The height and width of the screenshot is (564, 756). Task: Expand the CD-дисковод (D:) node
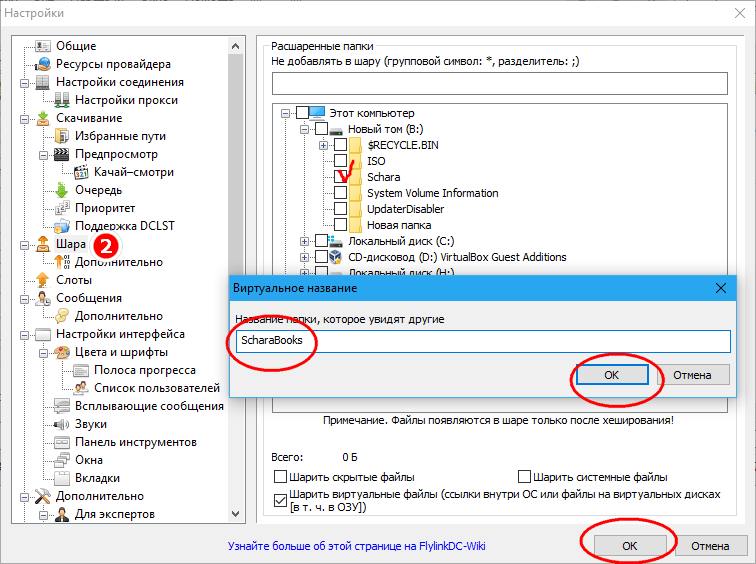(304, 257)
